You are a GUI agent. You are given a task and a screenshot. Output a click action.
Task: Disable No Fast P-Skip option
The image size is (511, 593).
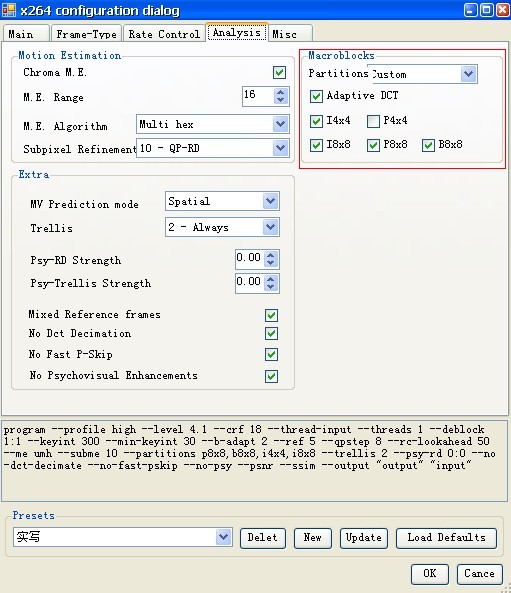tap(271, 355)
